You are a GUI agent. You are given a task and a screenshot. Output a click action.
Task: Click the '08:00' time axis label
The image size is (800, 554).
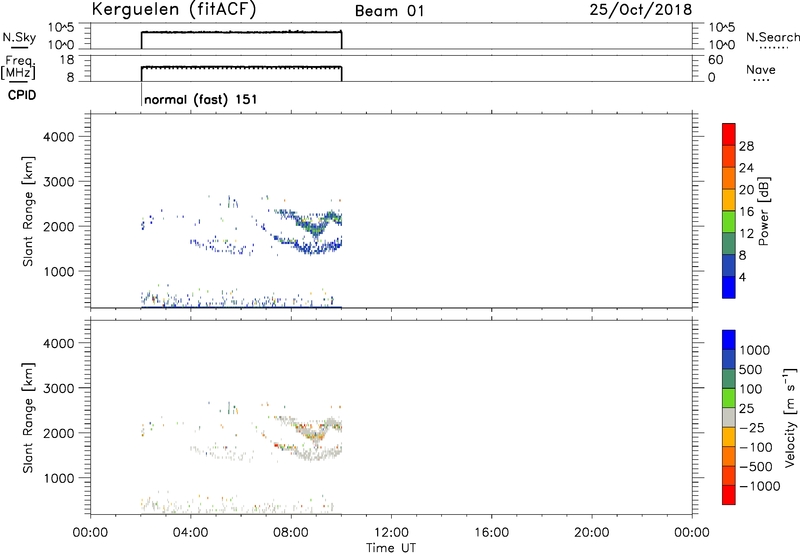(291, 533)
